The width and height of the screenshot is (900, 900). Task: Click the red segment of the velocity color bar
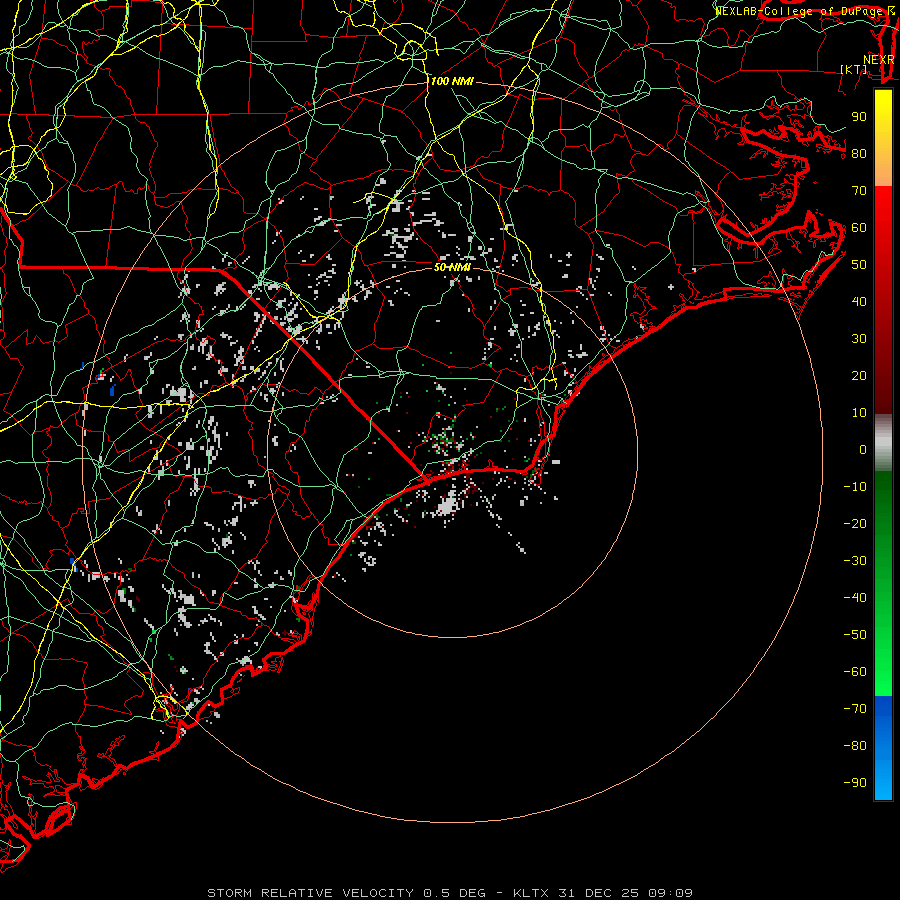883,300
